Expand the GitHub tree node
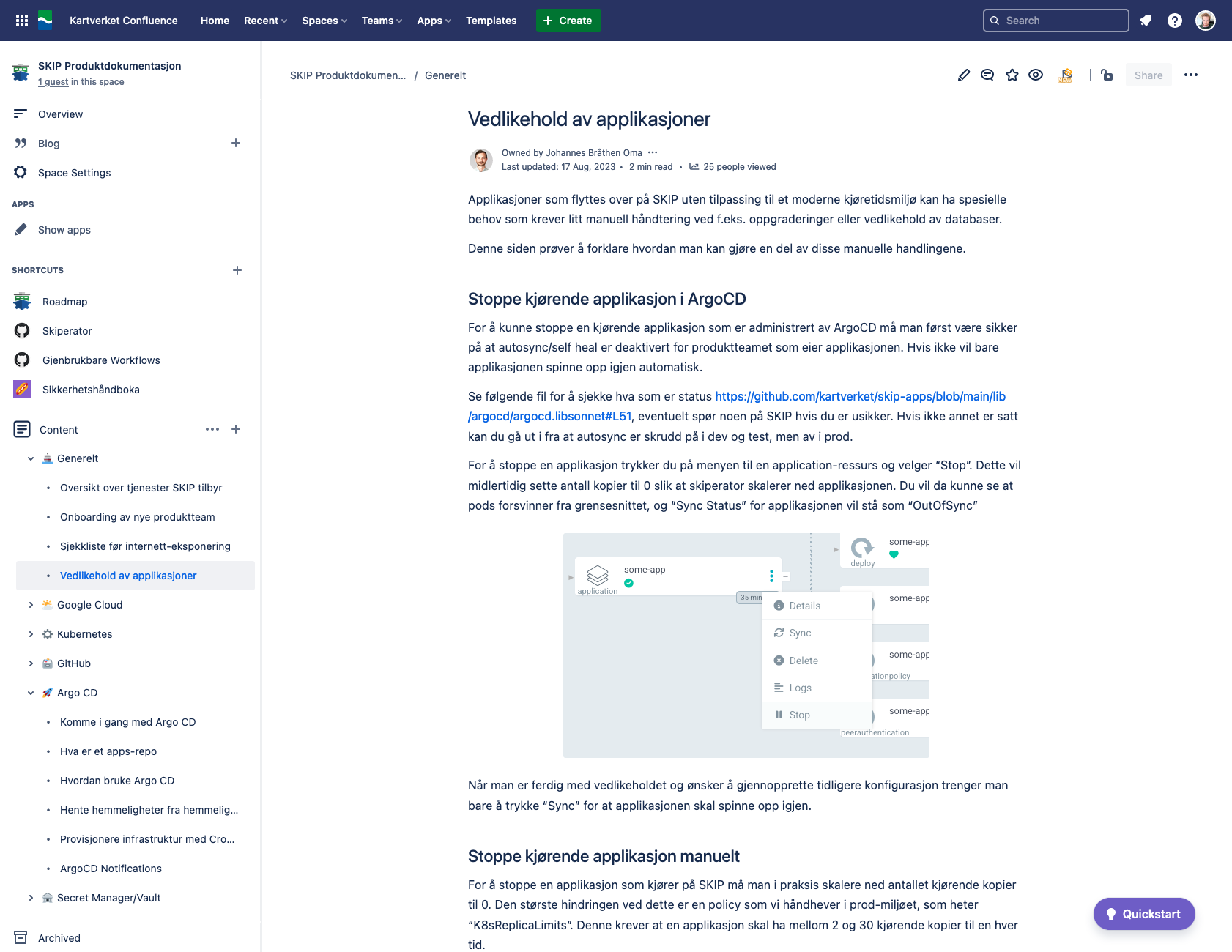 tap(31, 663)
